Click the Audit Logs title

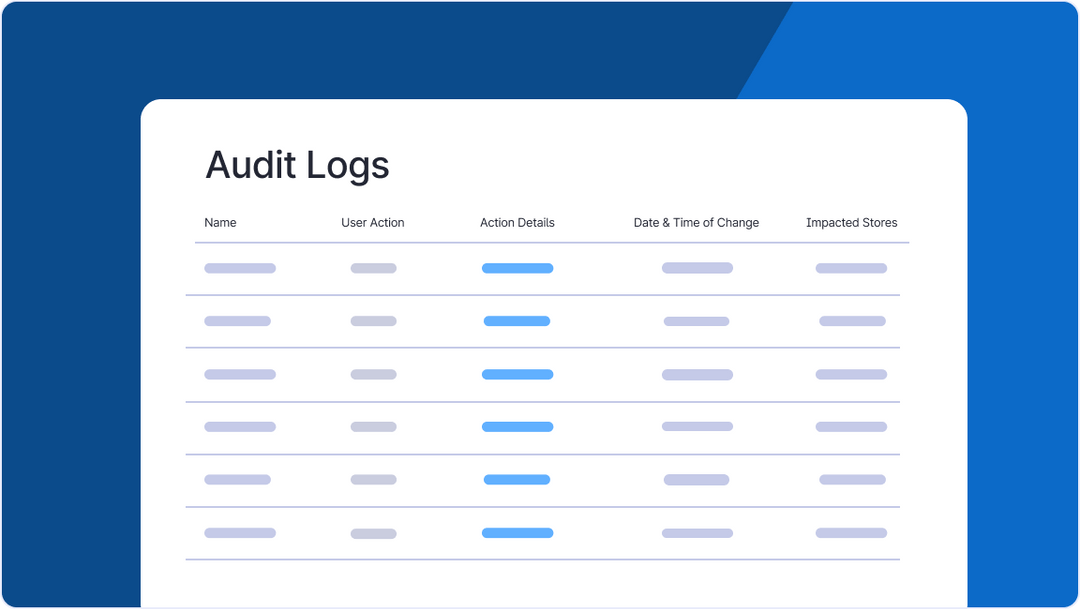[x=298, y=165]
